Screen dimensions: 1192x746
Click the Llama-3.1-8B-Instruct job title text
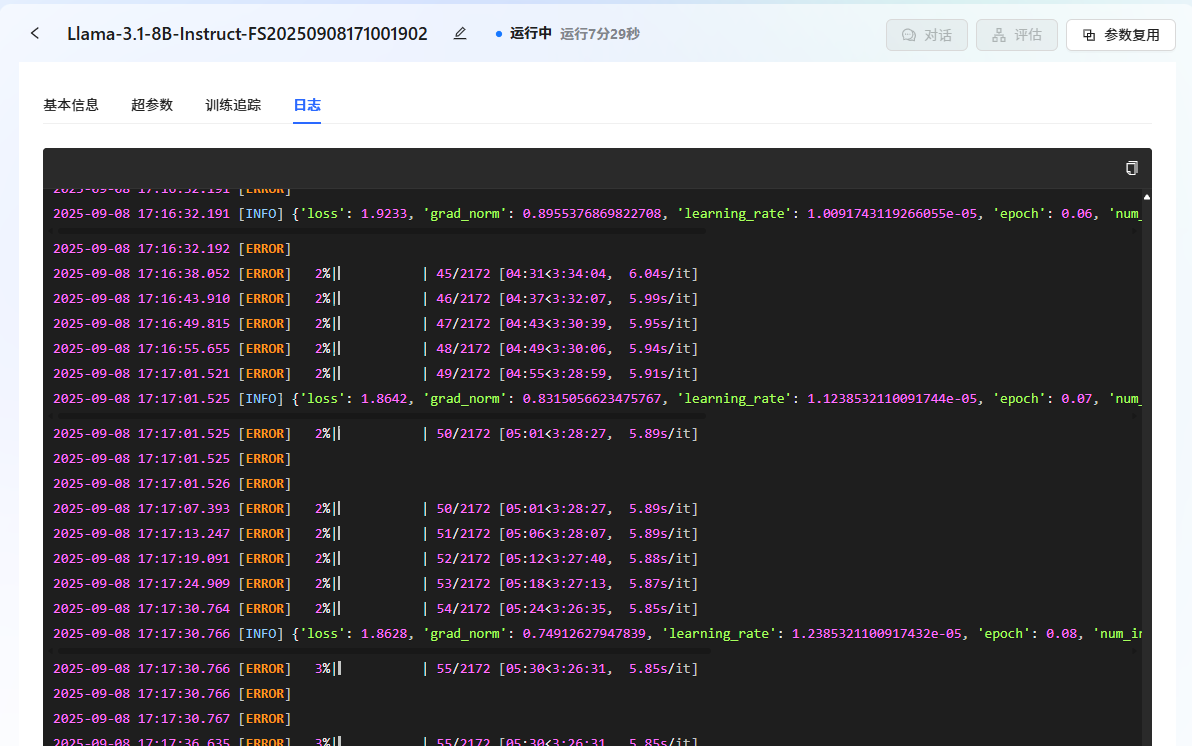point(247,34)
